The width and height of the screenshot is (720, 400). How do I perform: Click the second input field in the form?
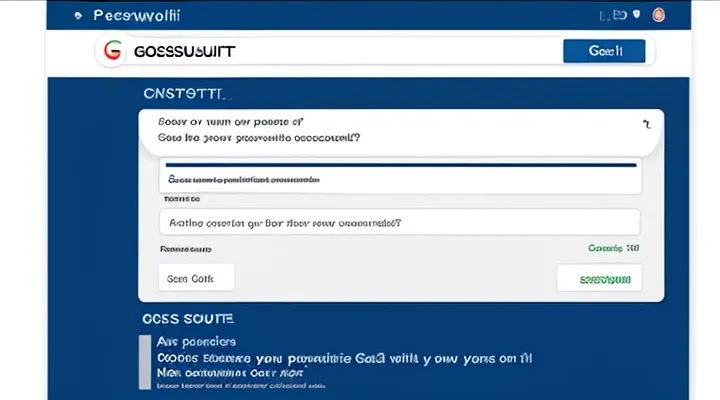[x=399, y=223]
